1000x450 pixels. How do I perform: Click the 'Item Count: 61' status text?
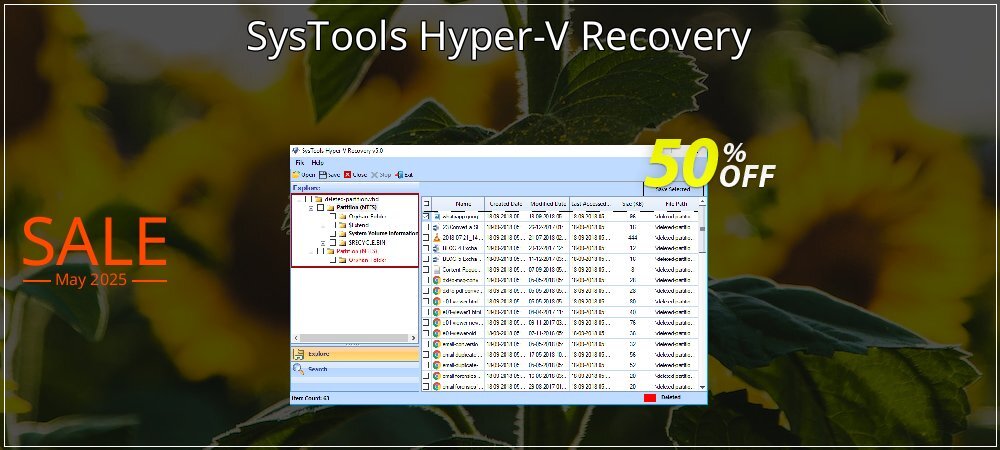tap(311, 398)
